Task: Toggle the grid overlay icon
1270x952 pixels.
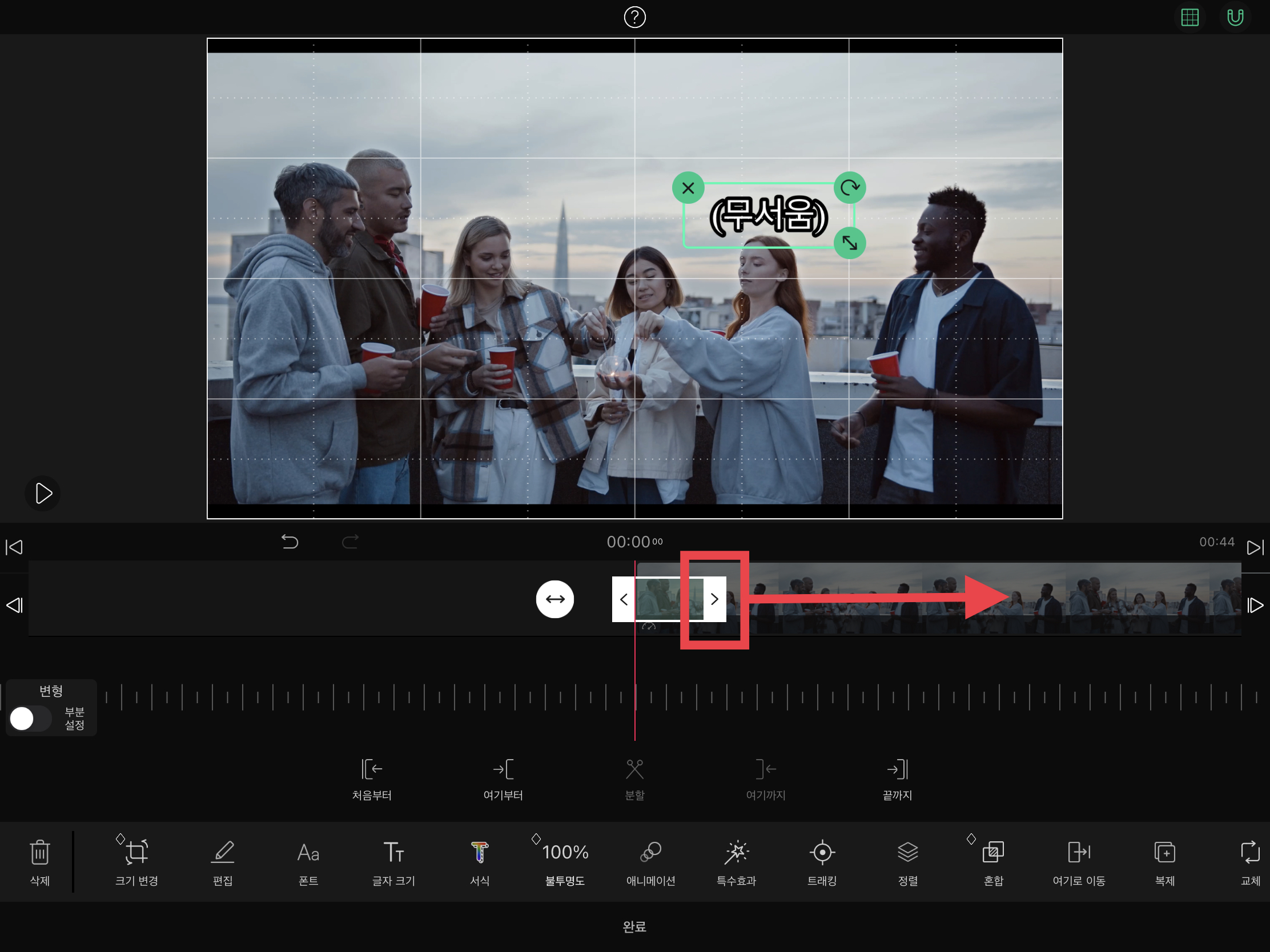Action: (x=1189, y=17)
